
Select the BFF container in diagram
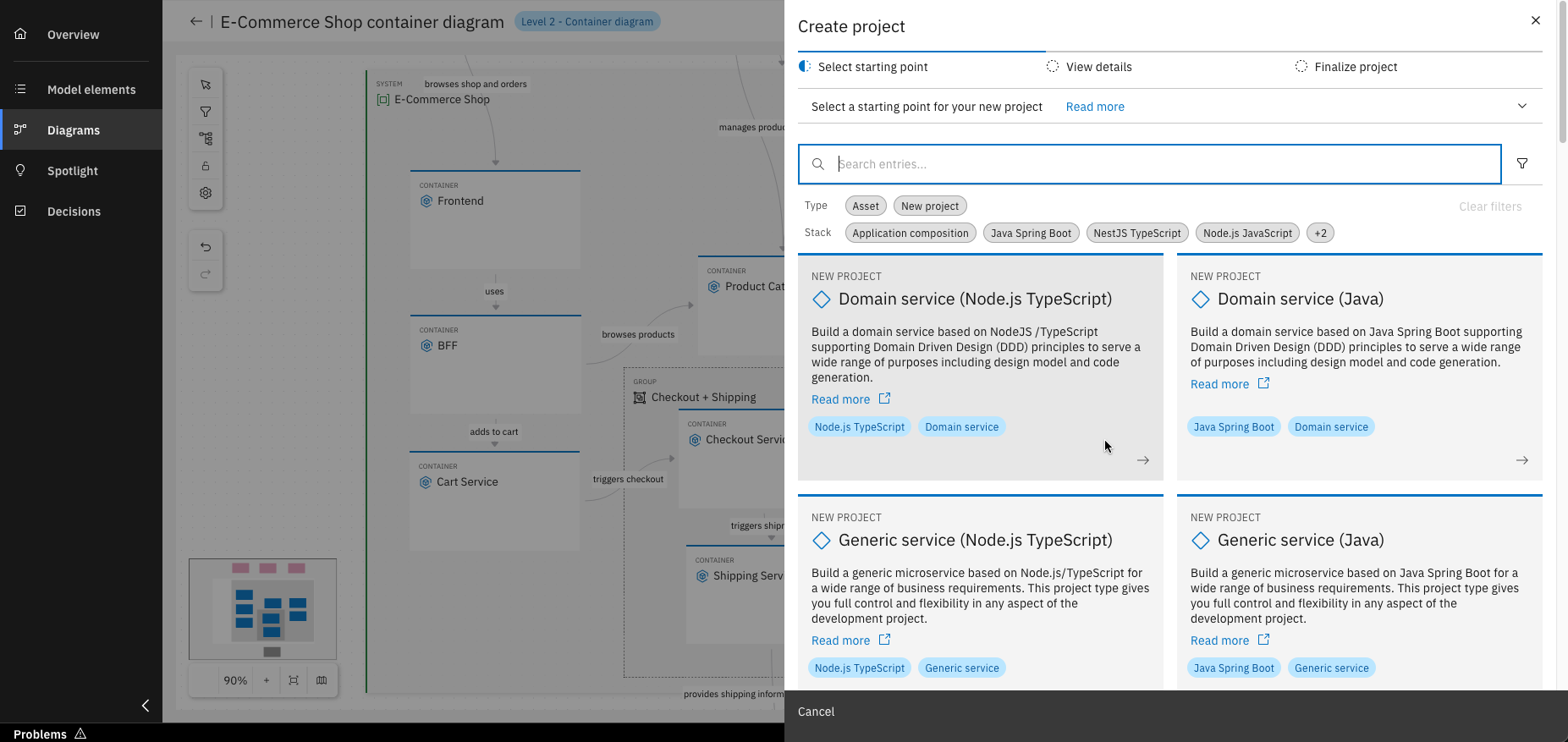[495, 365]
